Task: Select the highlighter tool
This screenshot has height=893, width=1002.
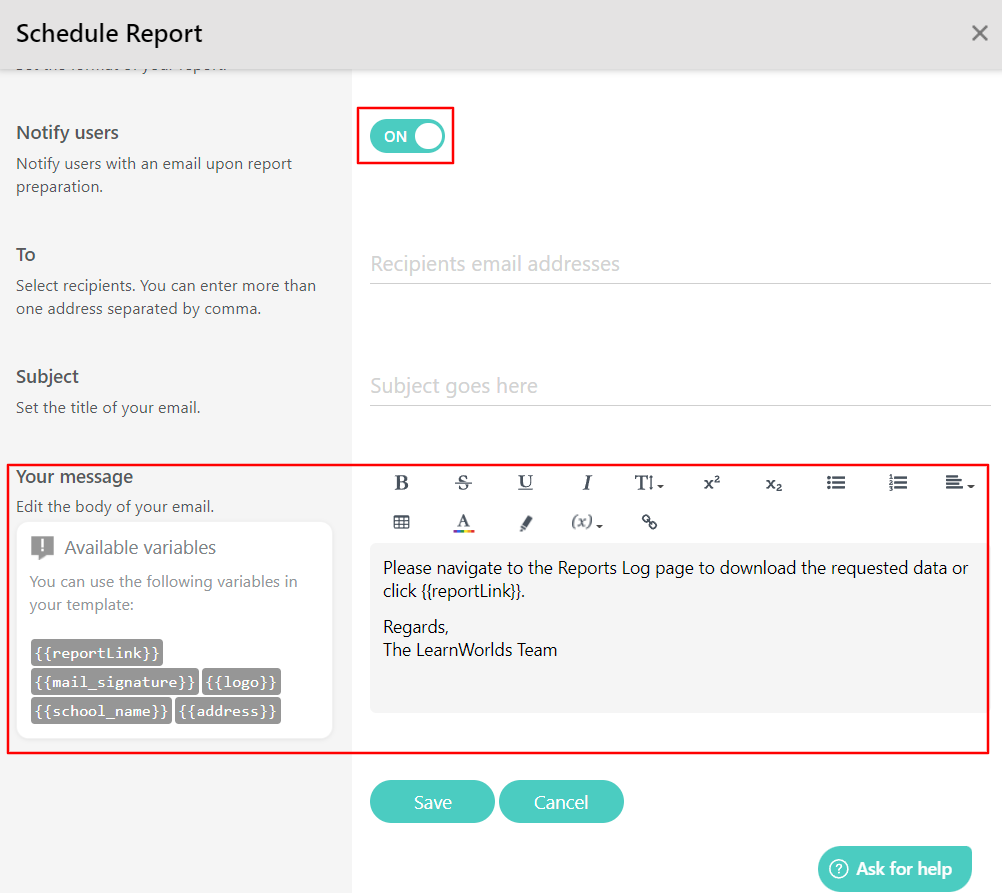Action: [x=525, y=522]
